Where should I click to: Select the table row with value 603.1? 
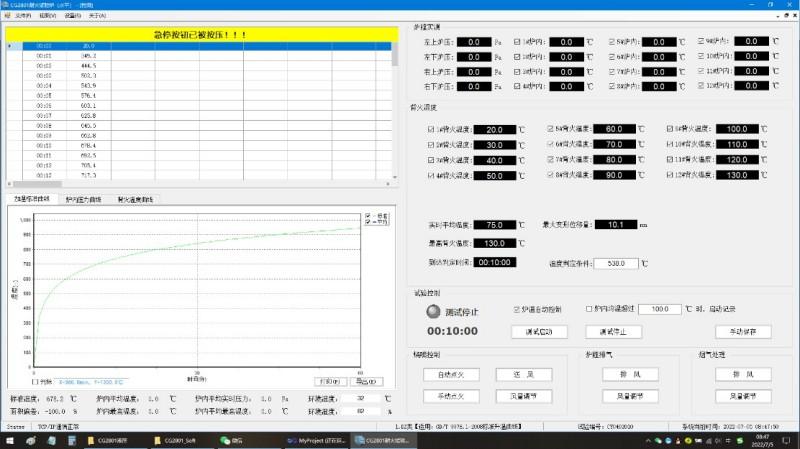199,106
